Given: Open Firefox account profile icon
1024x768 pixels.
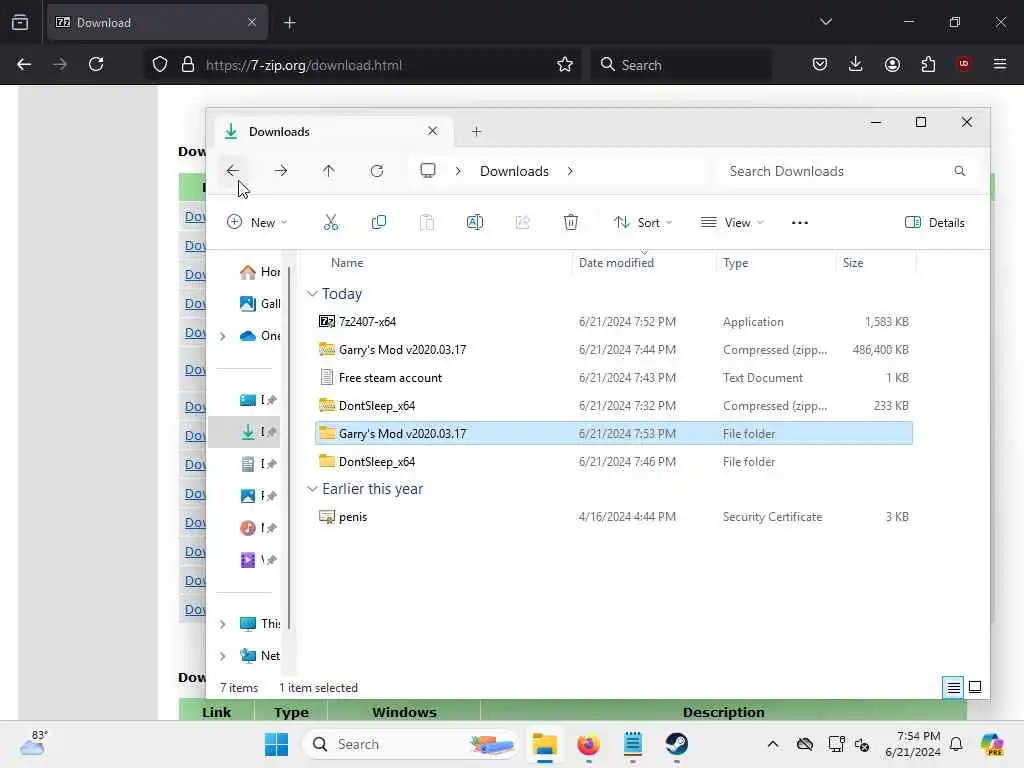Looking at the screenshot, I should coord(892,64).
